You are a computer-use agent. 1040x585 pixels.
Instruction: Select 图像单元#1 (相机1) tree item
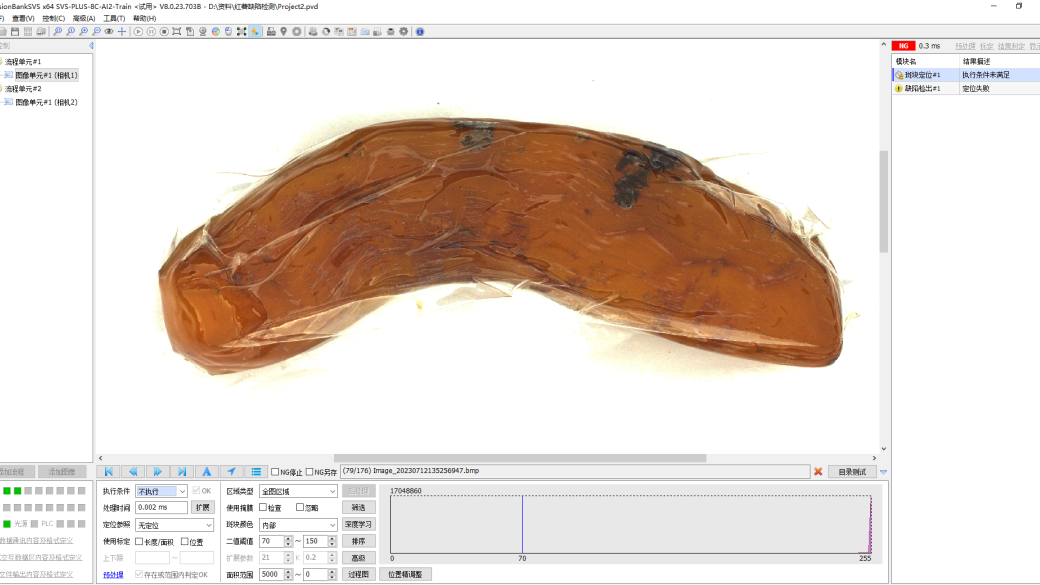click(46, 75)
